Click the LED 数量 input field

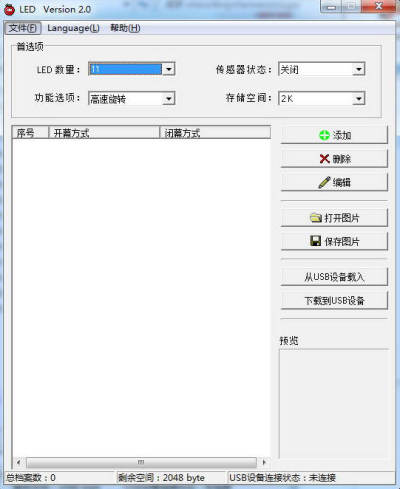(126, 69)
